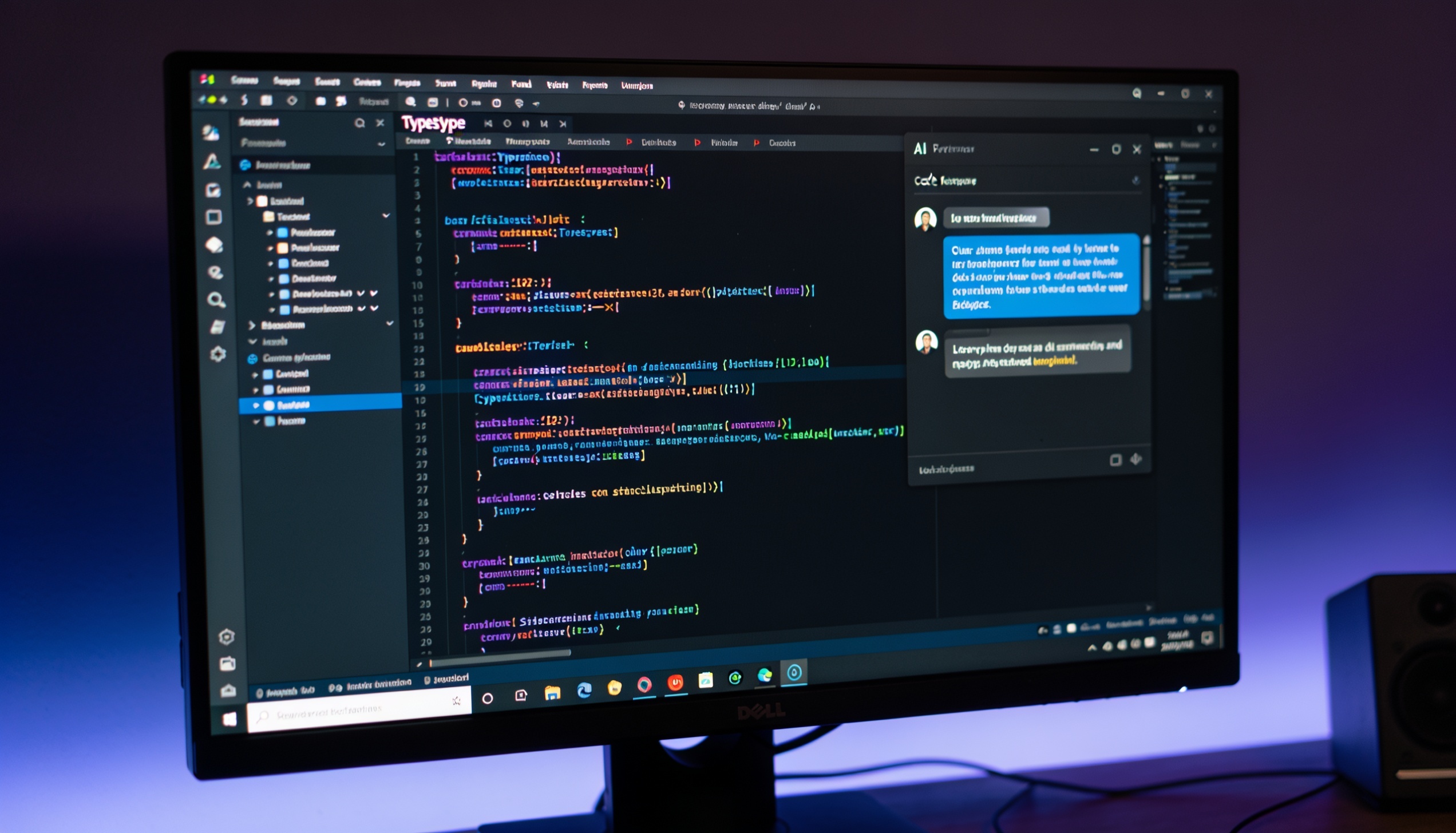Screen dimensions: 1456x833
Task: Click the editor horizontal scrollbar thumb
Action: pos(501,659)
